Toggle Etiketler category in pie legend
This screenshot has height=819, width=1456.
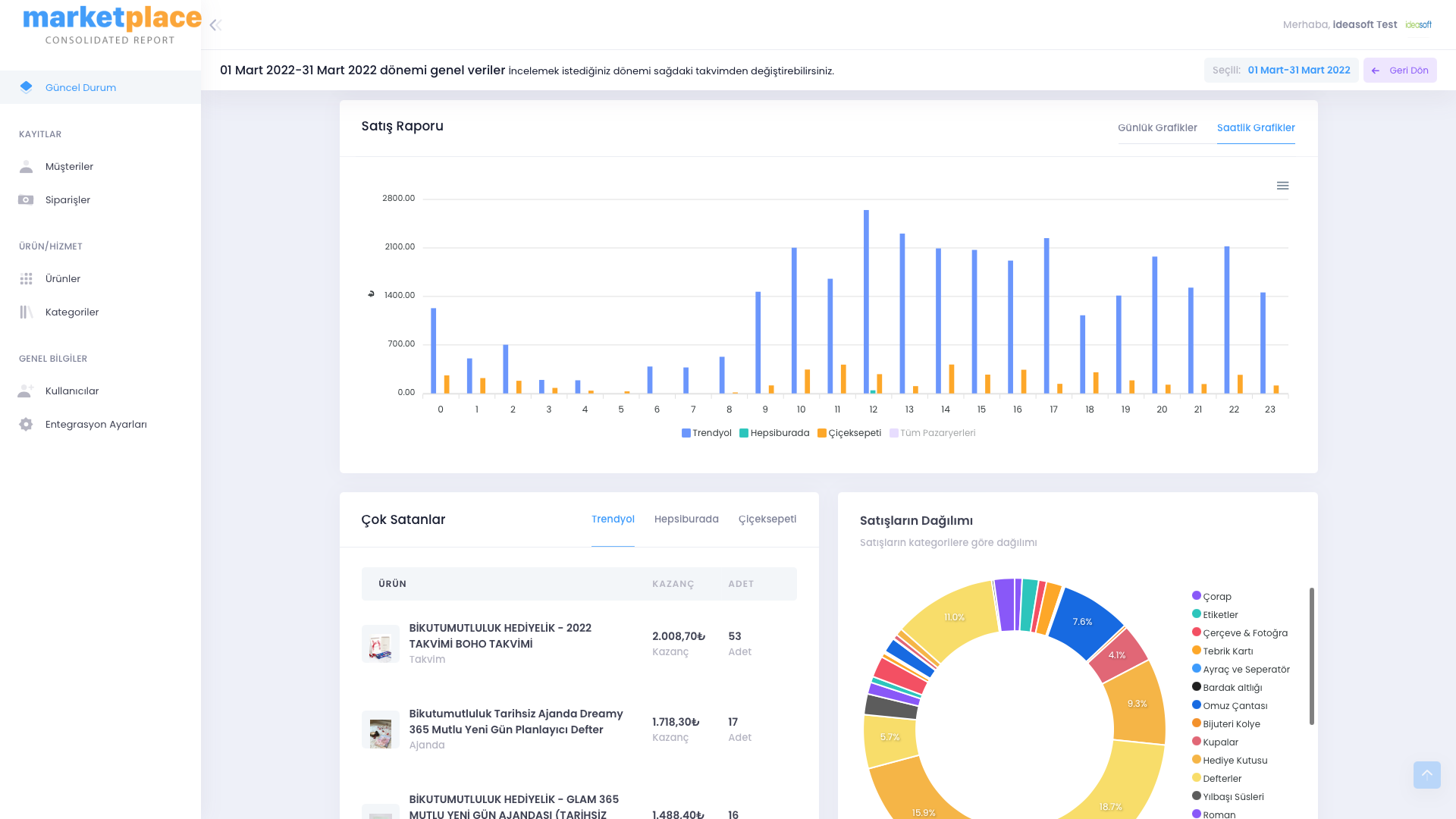coord(1214,615)
